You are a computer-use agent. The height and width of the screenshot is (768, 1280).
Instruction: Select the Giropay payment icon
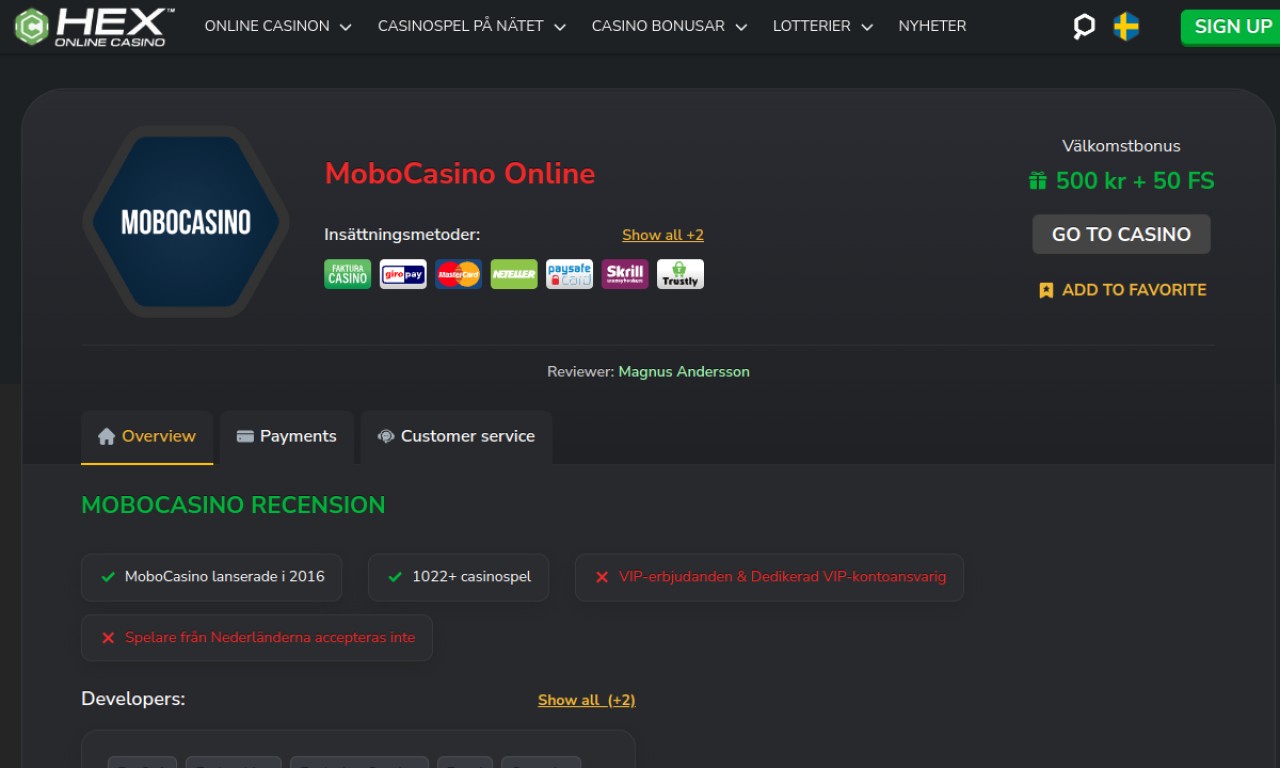403,274
